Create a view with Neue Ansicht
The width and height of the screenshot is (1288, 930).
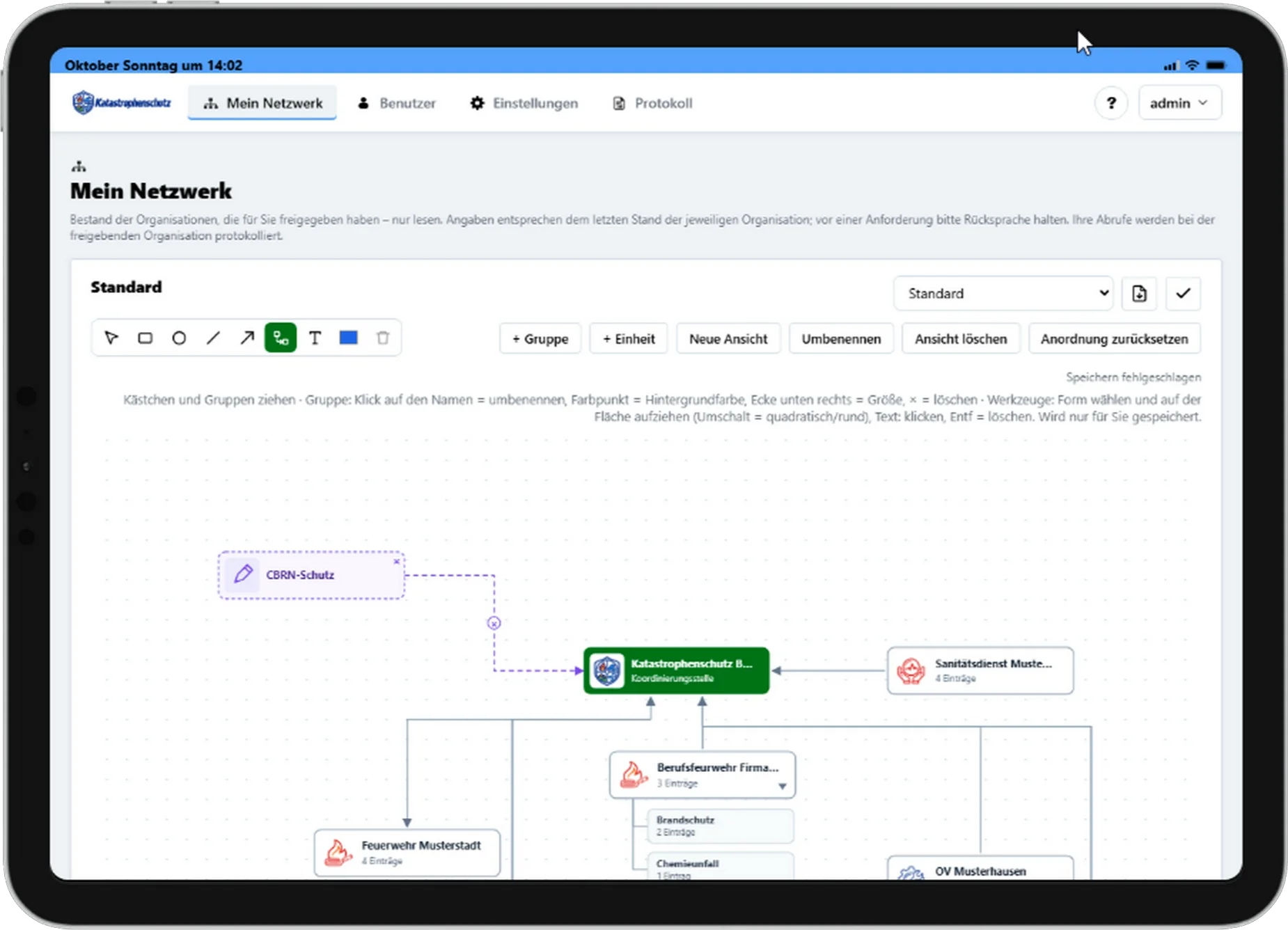[728, 339]
